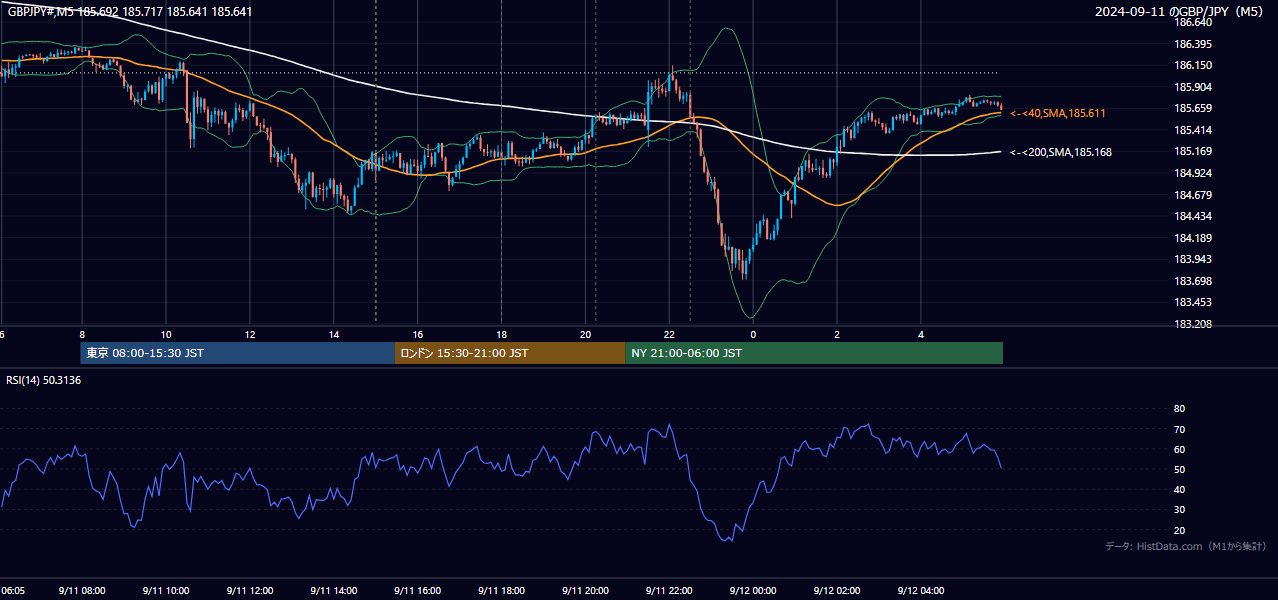
Task: Click the 9/11 14:00 time axis label
Action: pyautogui.click(x=334, y=591)
